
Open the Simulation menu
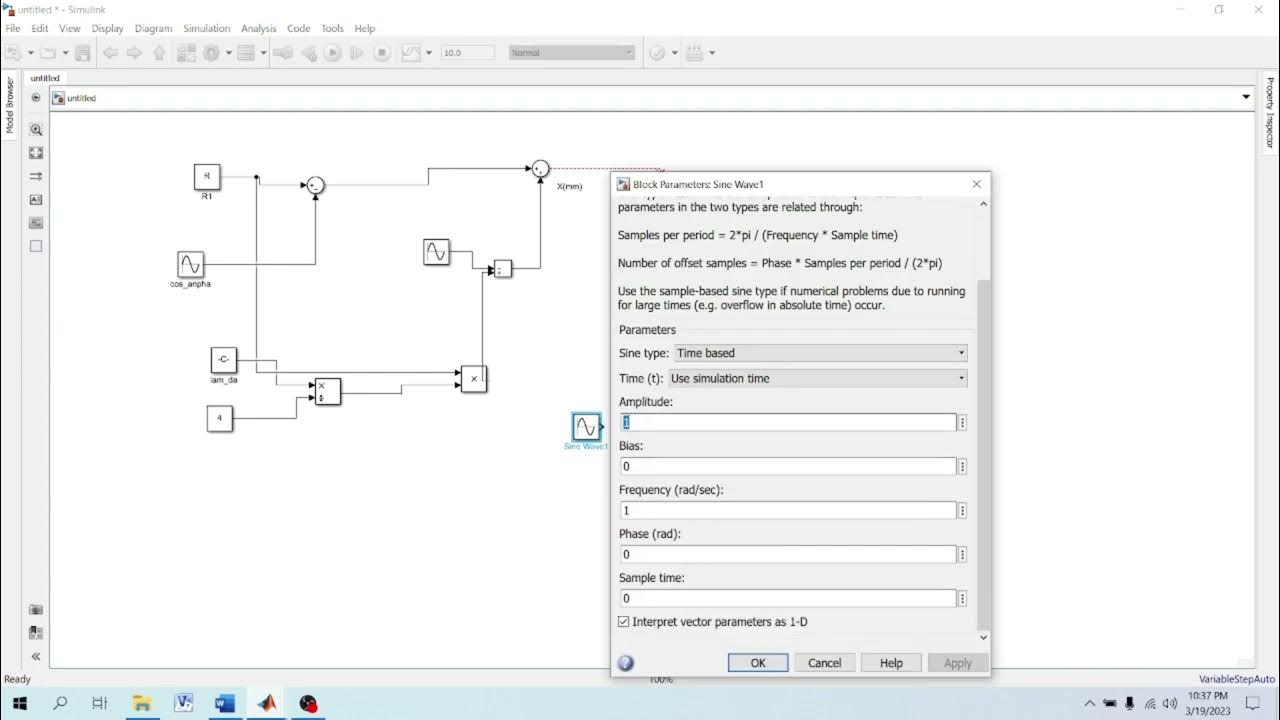click(206, 29)
